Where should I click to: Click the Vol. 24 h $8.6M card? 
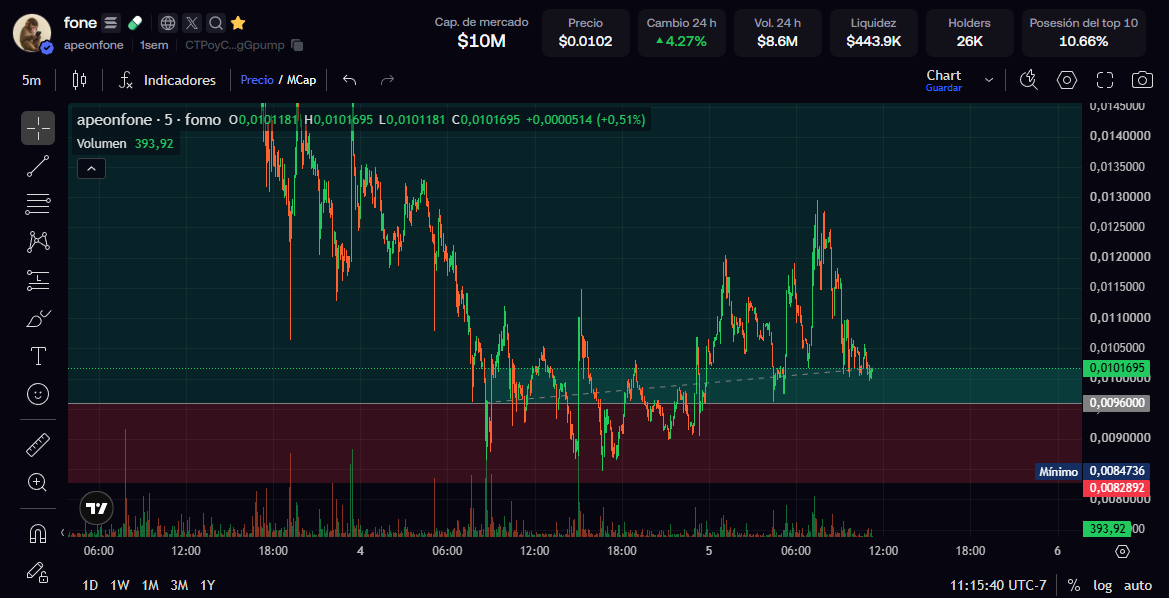778,33
